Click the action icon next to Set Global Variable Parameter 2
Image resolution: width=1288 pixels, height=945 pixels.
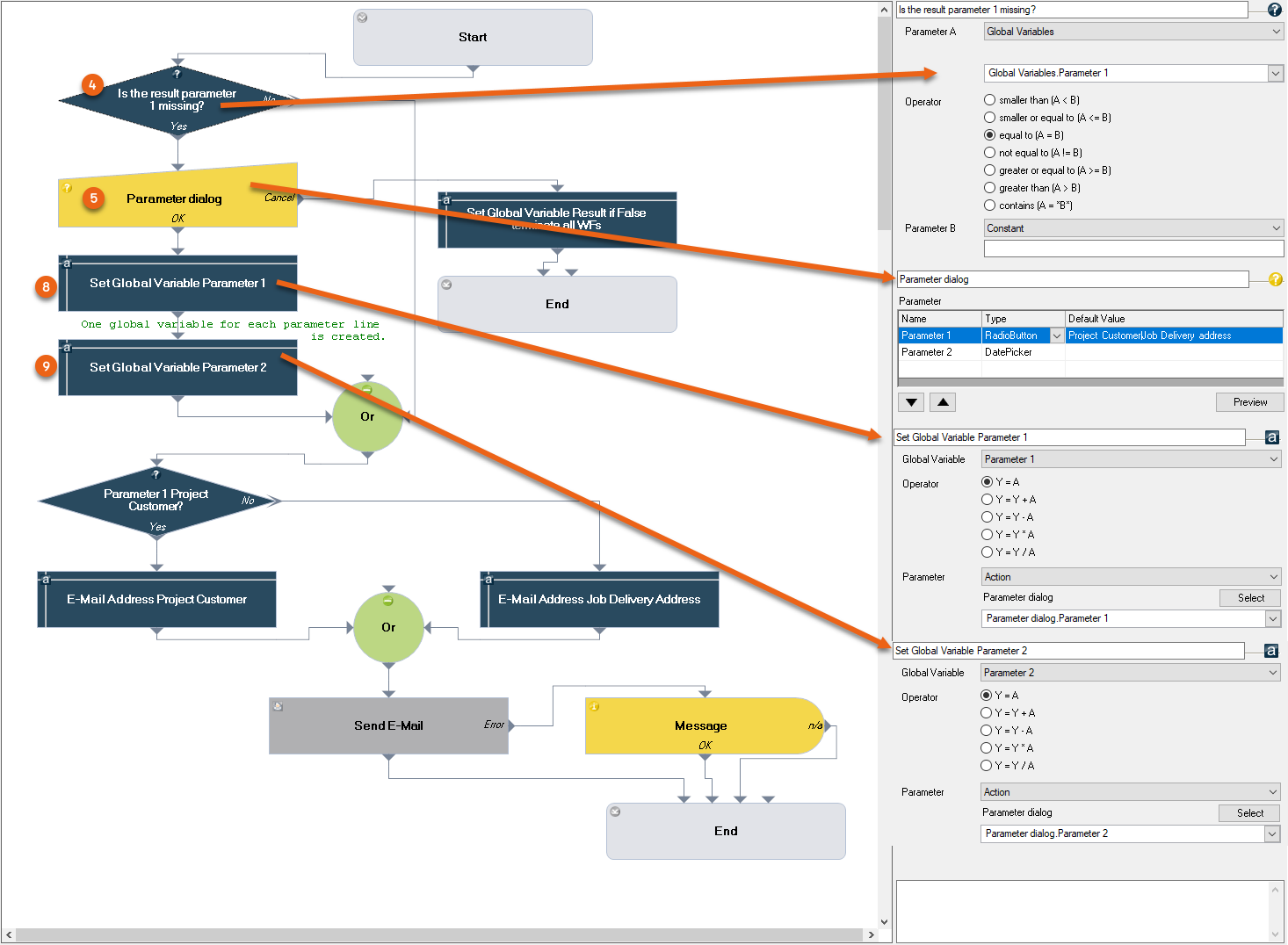(x=1270, y=651)
